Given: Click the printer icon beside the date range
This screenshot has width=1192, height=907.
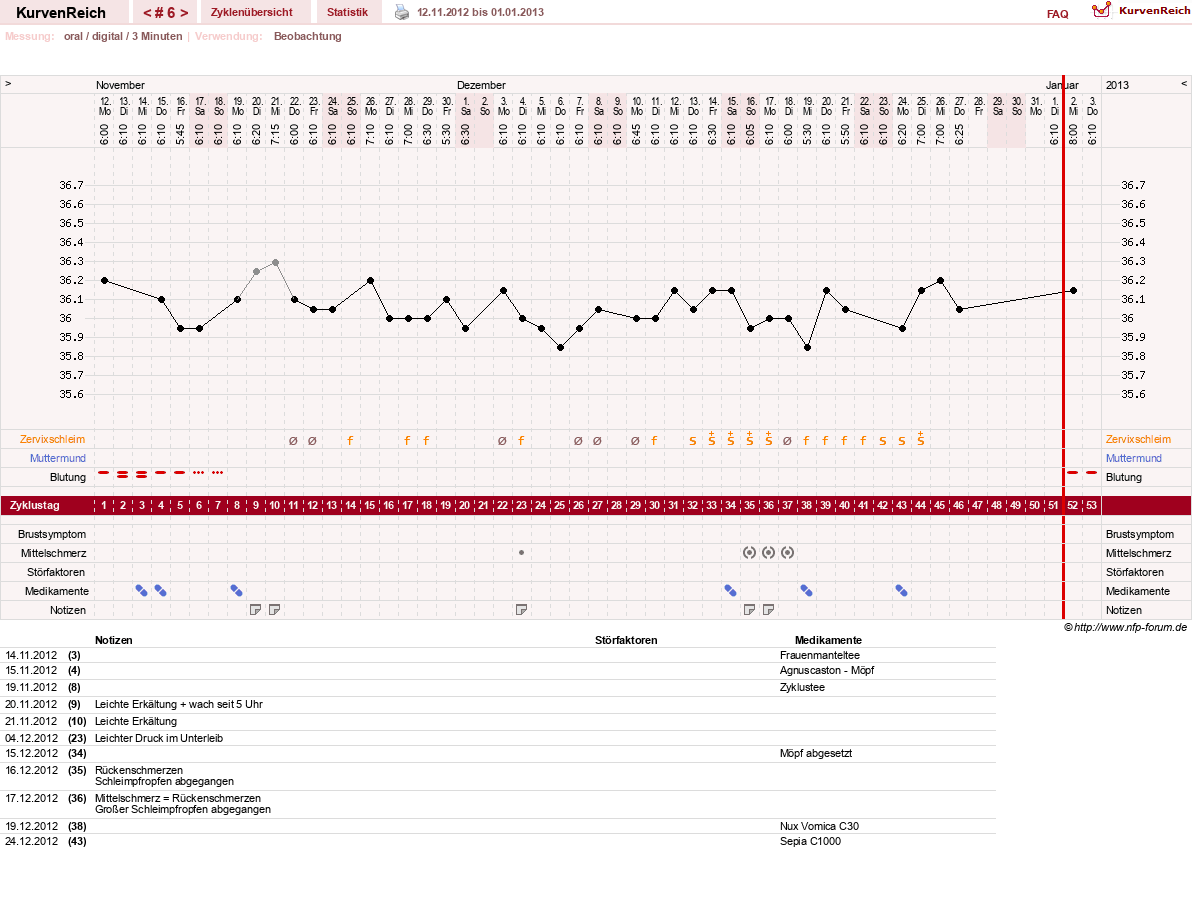Looking at the screenshot, I should [401, 12].
